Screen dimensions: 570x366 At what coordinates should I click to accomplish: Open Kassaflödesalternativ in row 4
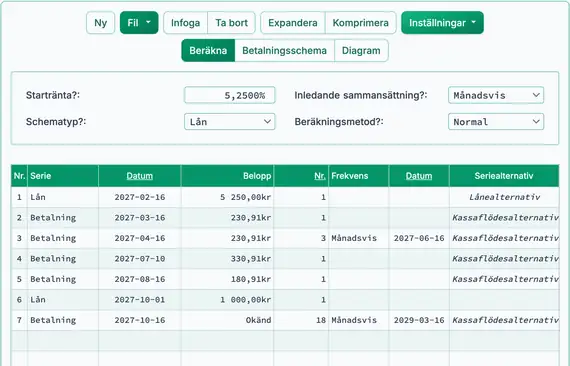point(504,259)
